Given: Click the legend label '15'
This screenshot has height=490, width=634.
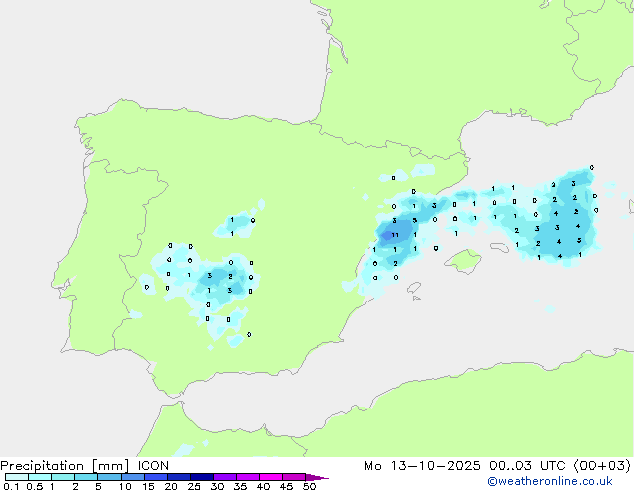Looking at the screenshot, I should [148, 486].
